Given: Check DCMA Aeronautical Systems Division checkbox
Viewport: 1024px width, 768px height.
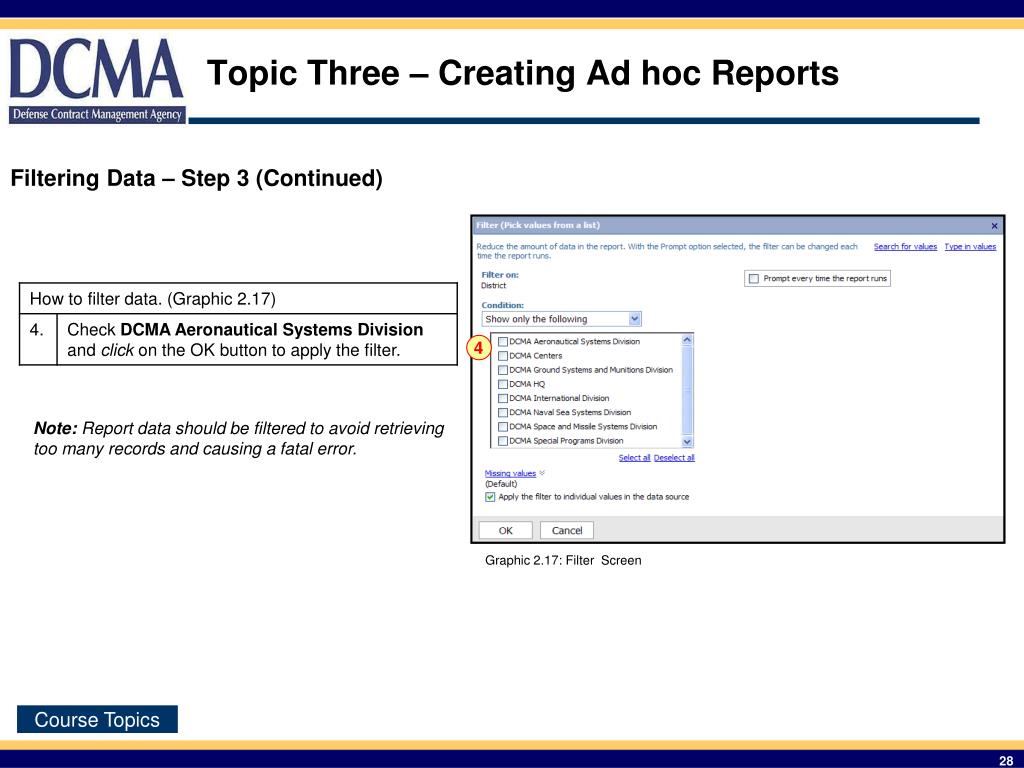Looking at the screenshot, I should pos(503,342).
